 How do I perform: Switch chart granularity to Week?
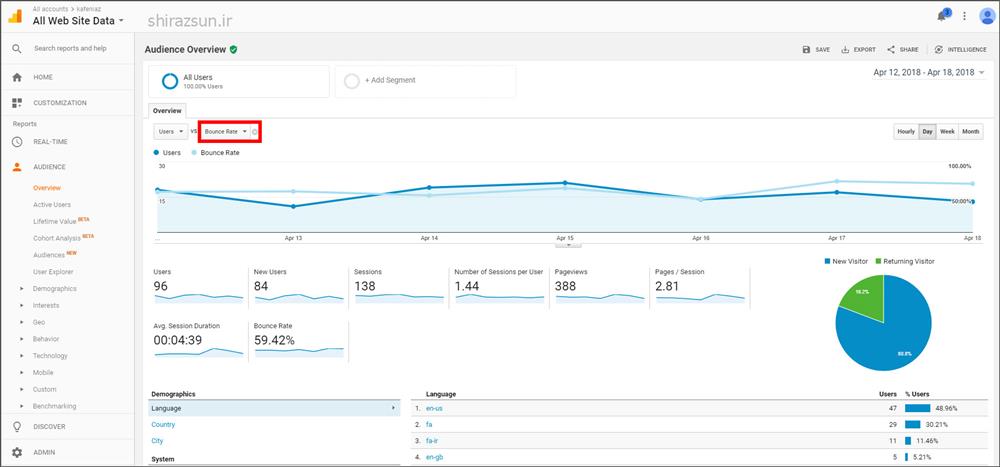pos(946,132)
